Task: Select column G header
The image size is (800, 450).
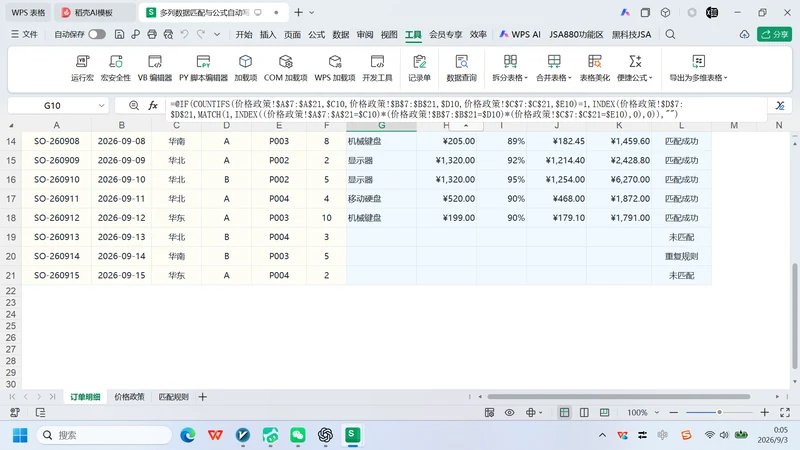Action: pos(382,126)
